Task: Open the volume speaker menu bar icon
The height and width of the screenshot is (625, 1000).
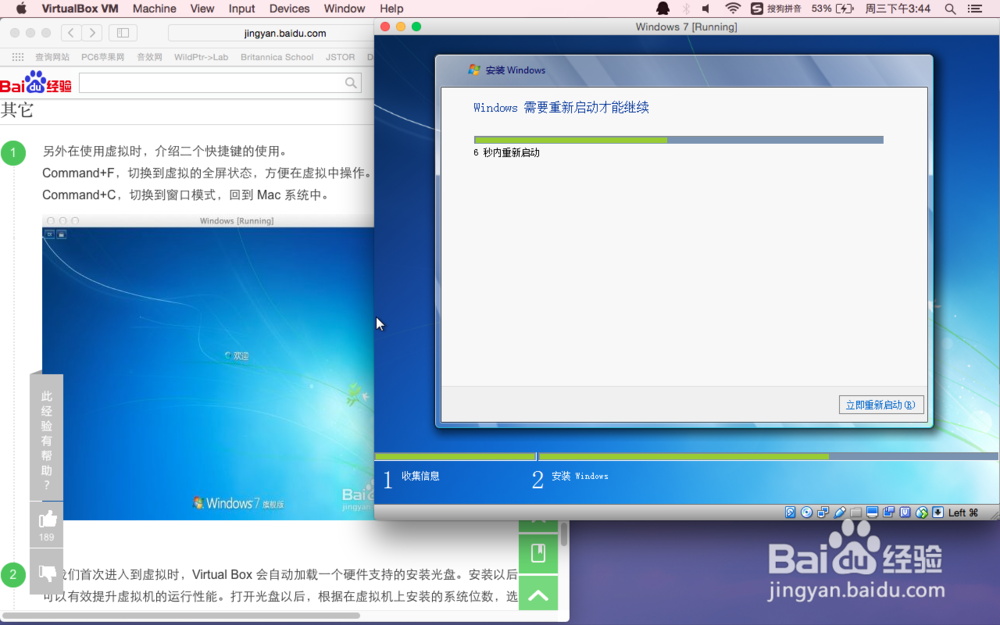Action: 706,8
